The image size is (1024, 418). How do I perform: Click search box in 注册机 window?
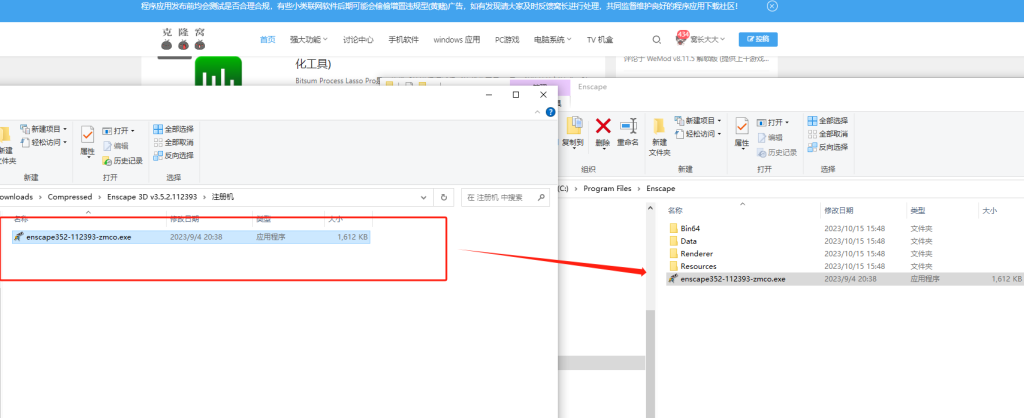[505, 197]
